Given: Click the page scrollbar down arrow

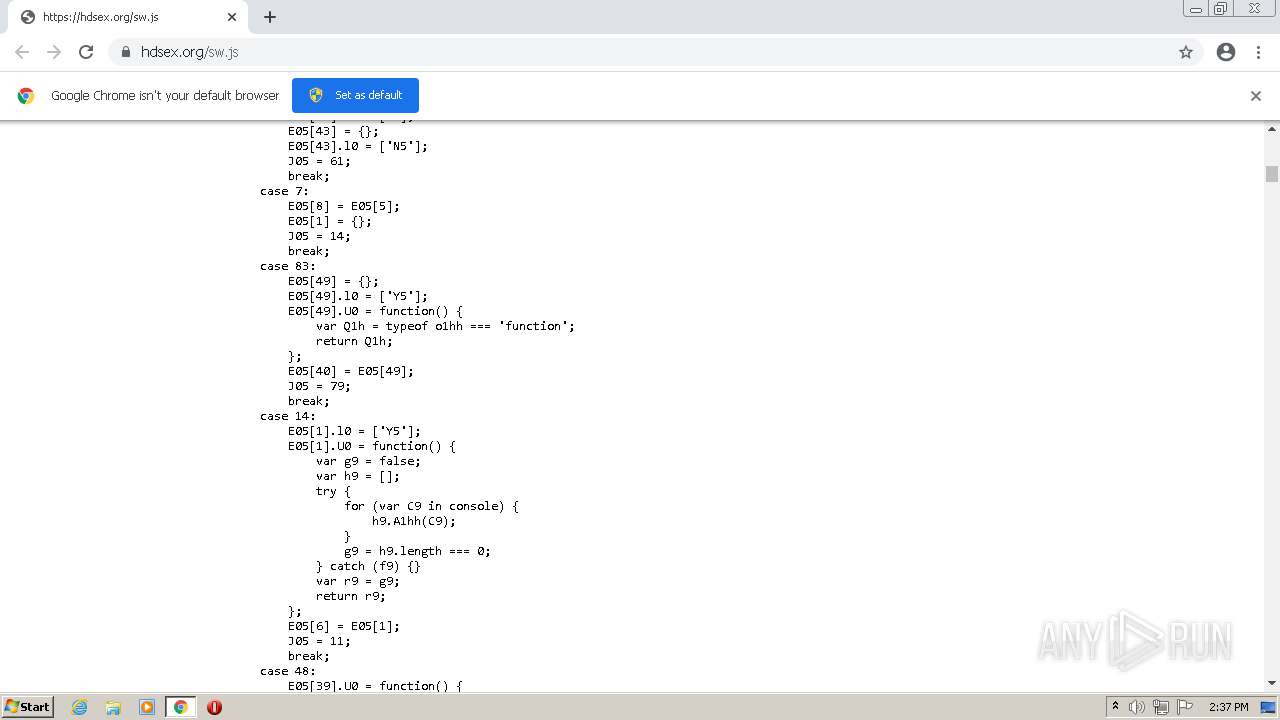Looking at the screenshot, I should pyautogui.click(x=1272, y=683).
